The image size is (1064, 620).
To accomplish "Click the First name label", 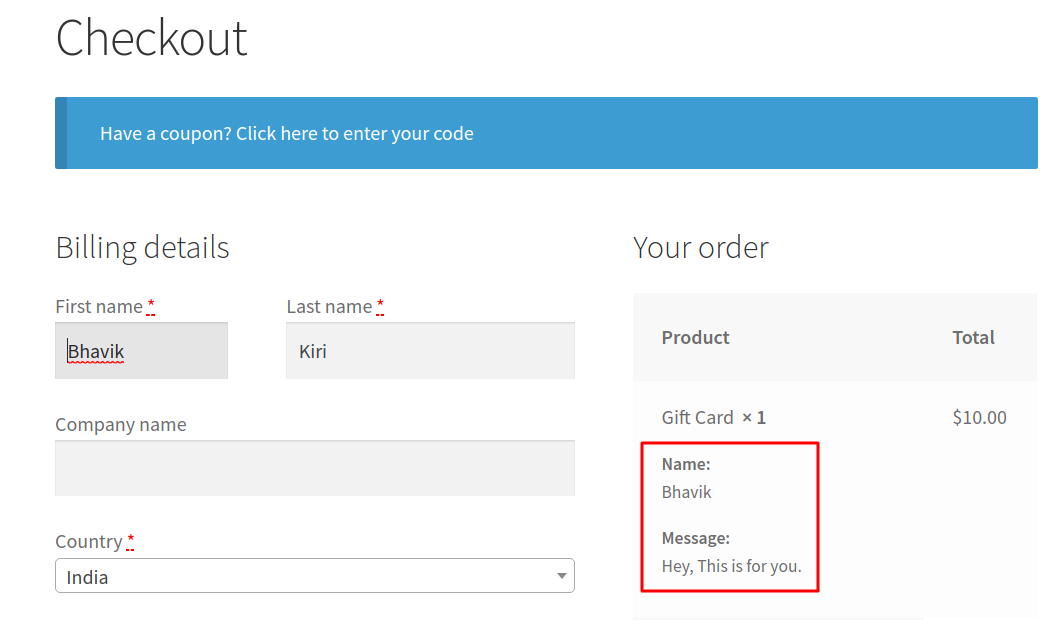I will 99,307.
